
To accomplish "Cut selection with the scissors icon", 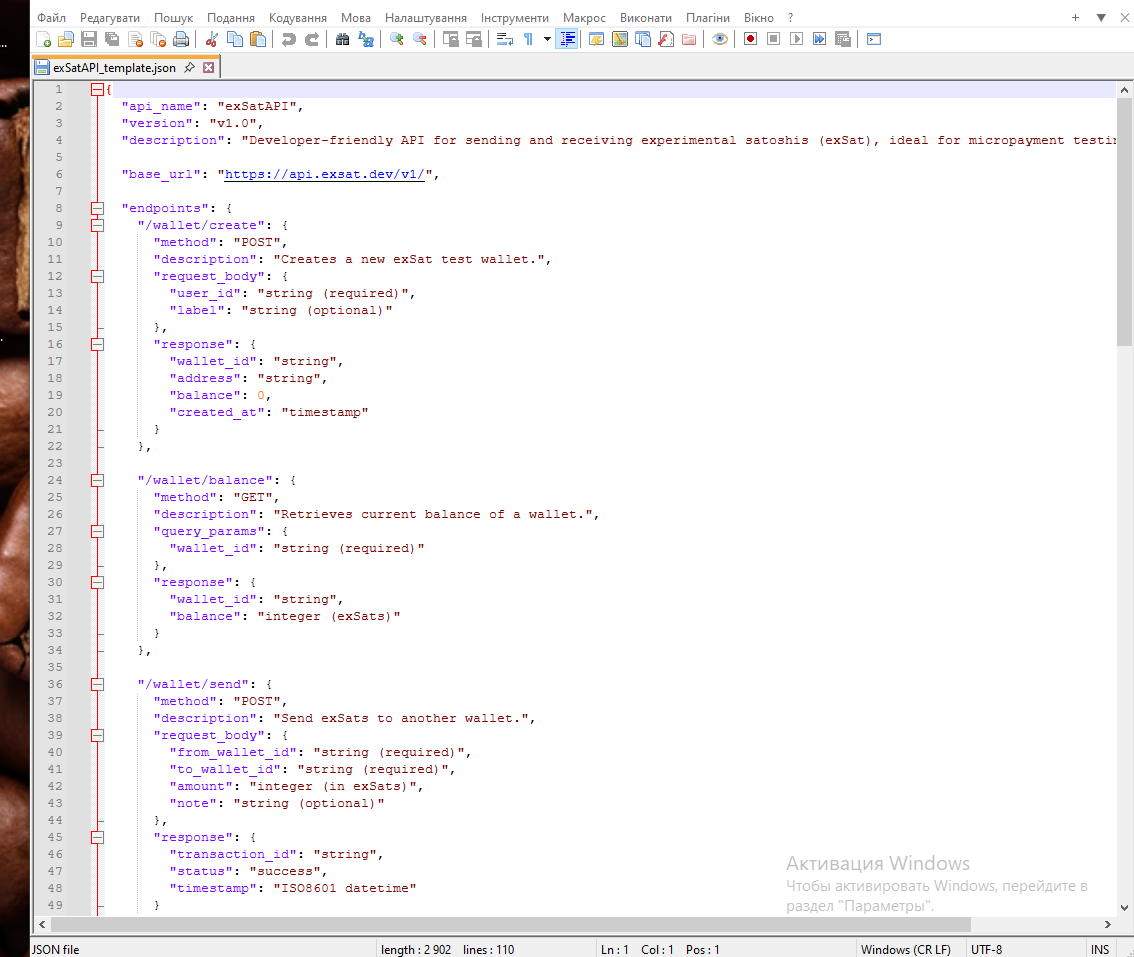I will point(212,39).
